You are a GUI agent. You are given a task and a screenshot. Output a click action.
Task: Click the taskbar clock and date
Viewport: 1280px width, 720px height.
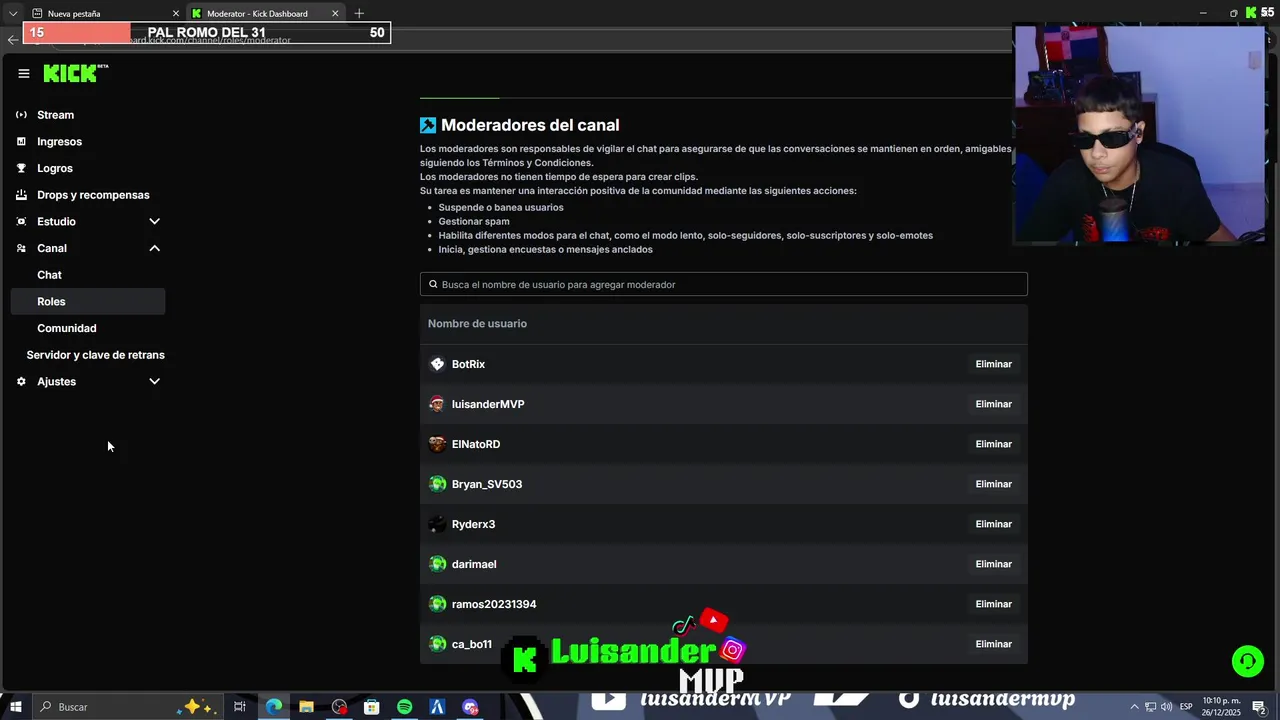(1221, 707)
